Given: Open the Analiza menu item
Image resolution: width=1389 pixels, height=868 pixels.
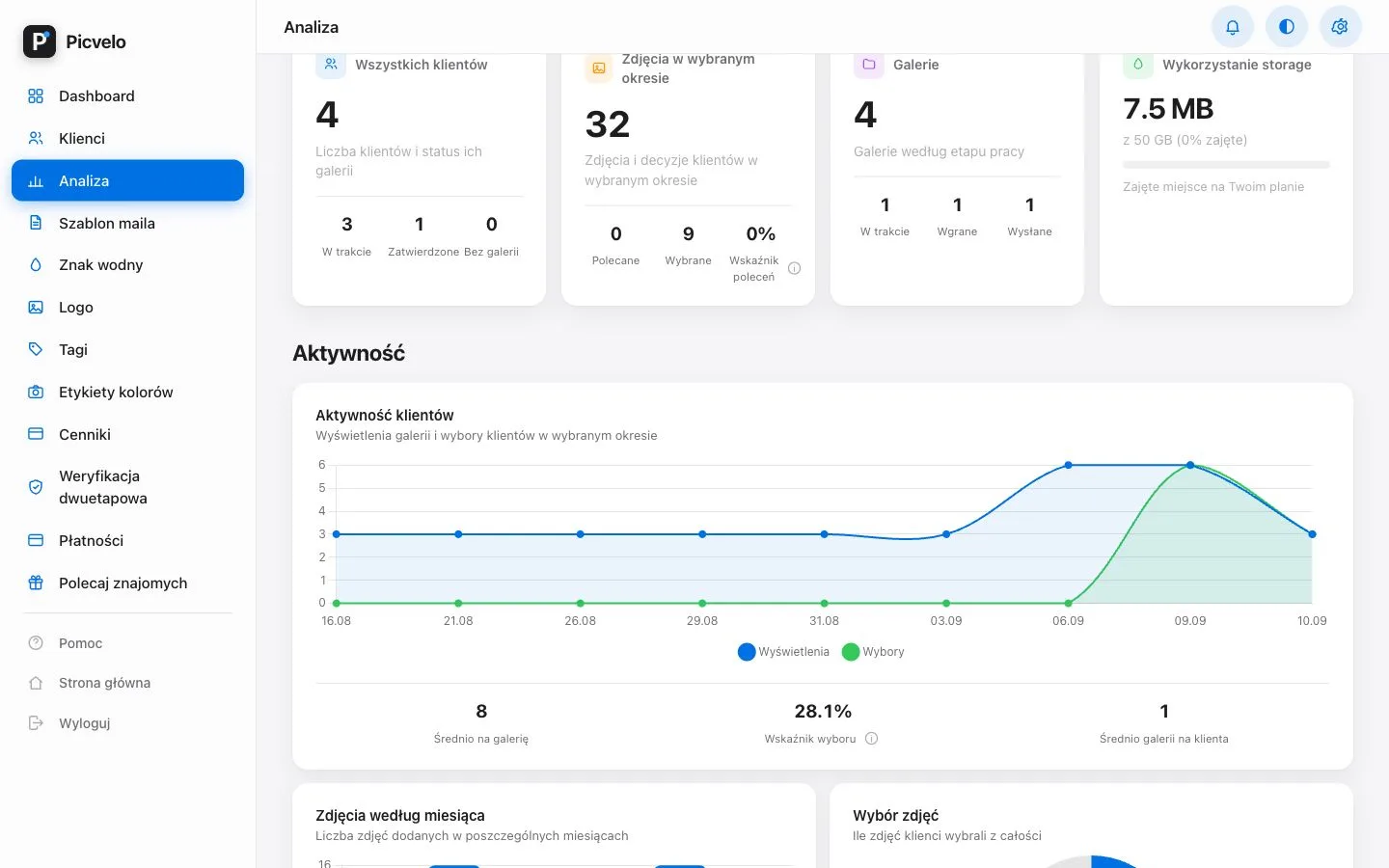Looking at the screenshot, I should tap(127, 181).
